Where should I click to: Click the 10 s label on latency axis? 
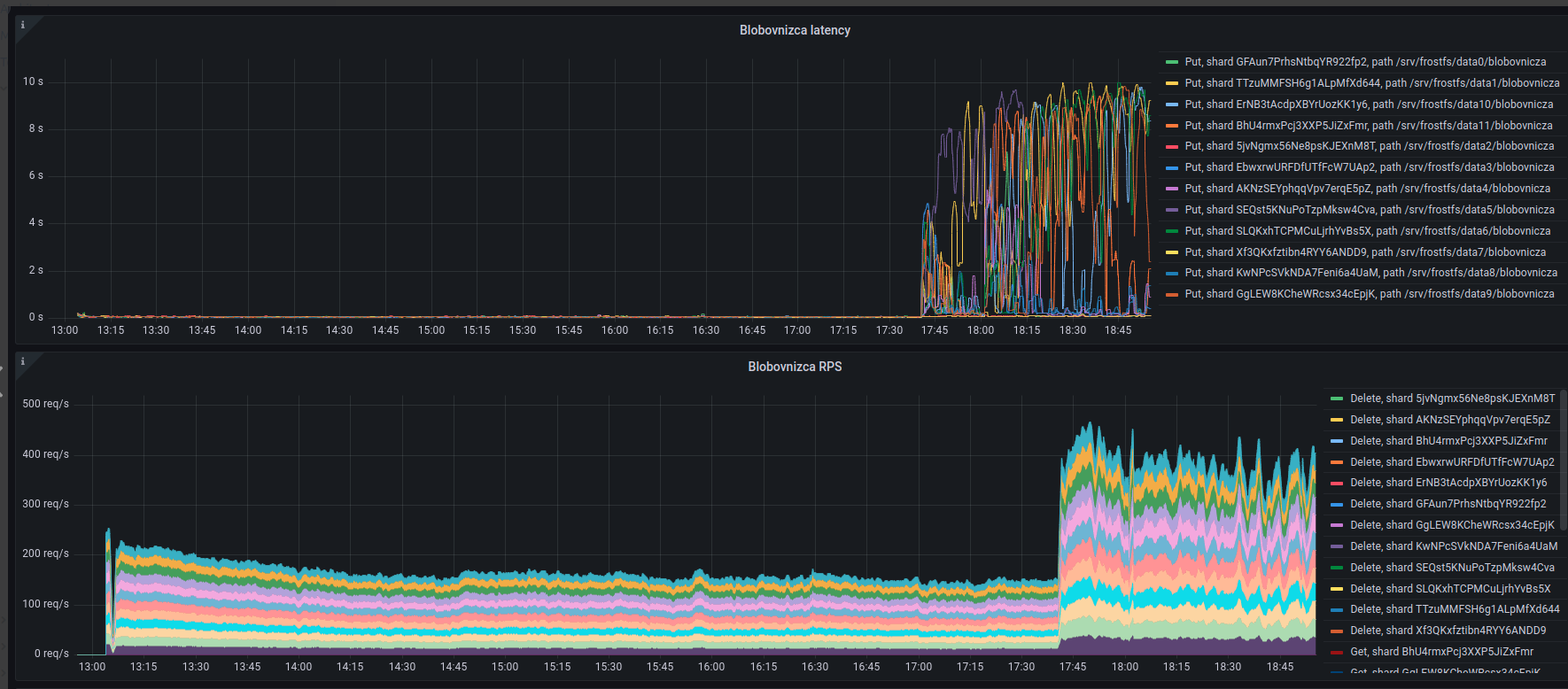pyautogui.click(x=33, y=81)
